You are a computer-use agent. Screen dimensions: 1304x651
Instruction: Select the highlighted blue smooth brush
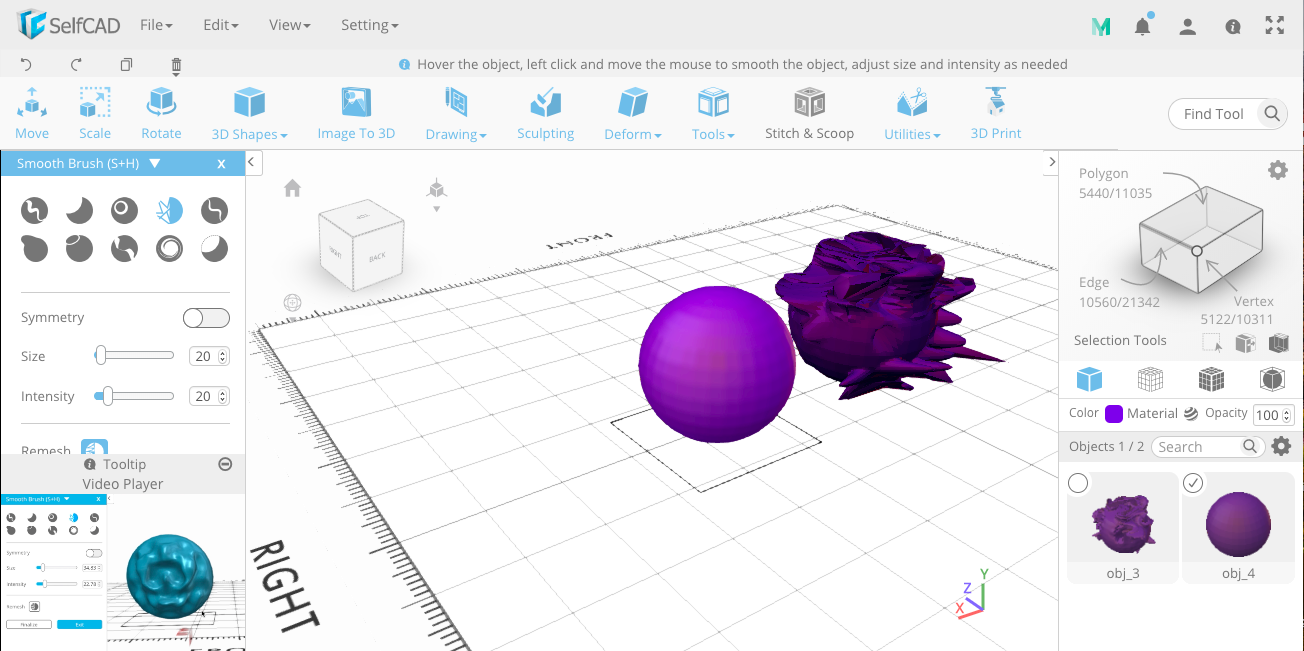[x=169, y=210]
